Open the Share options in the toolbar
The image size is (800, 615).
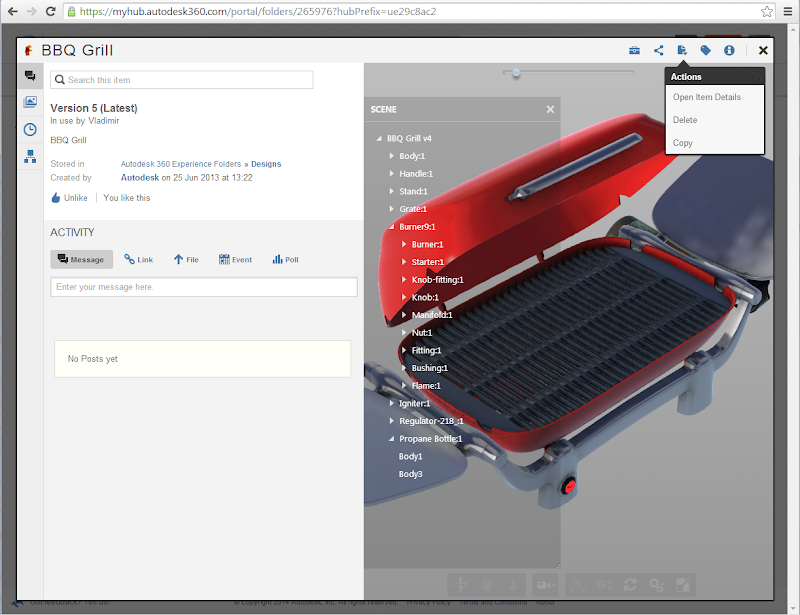658,50
